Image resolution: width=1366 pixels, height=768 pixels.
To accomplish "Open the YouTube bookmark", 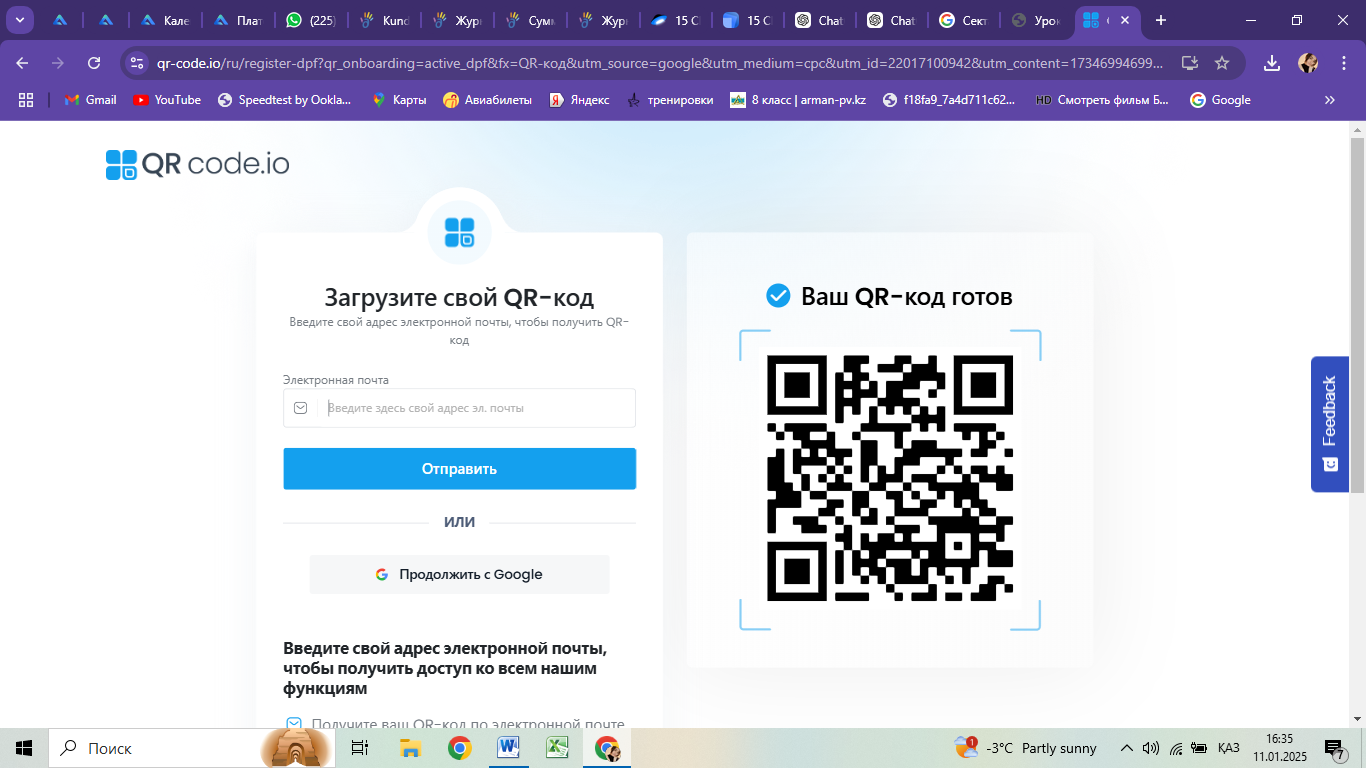I will 167,100.
